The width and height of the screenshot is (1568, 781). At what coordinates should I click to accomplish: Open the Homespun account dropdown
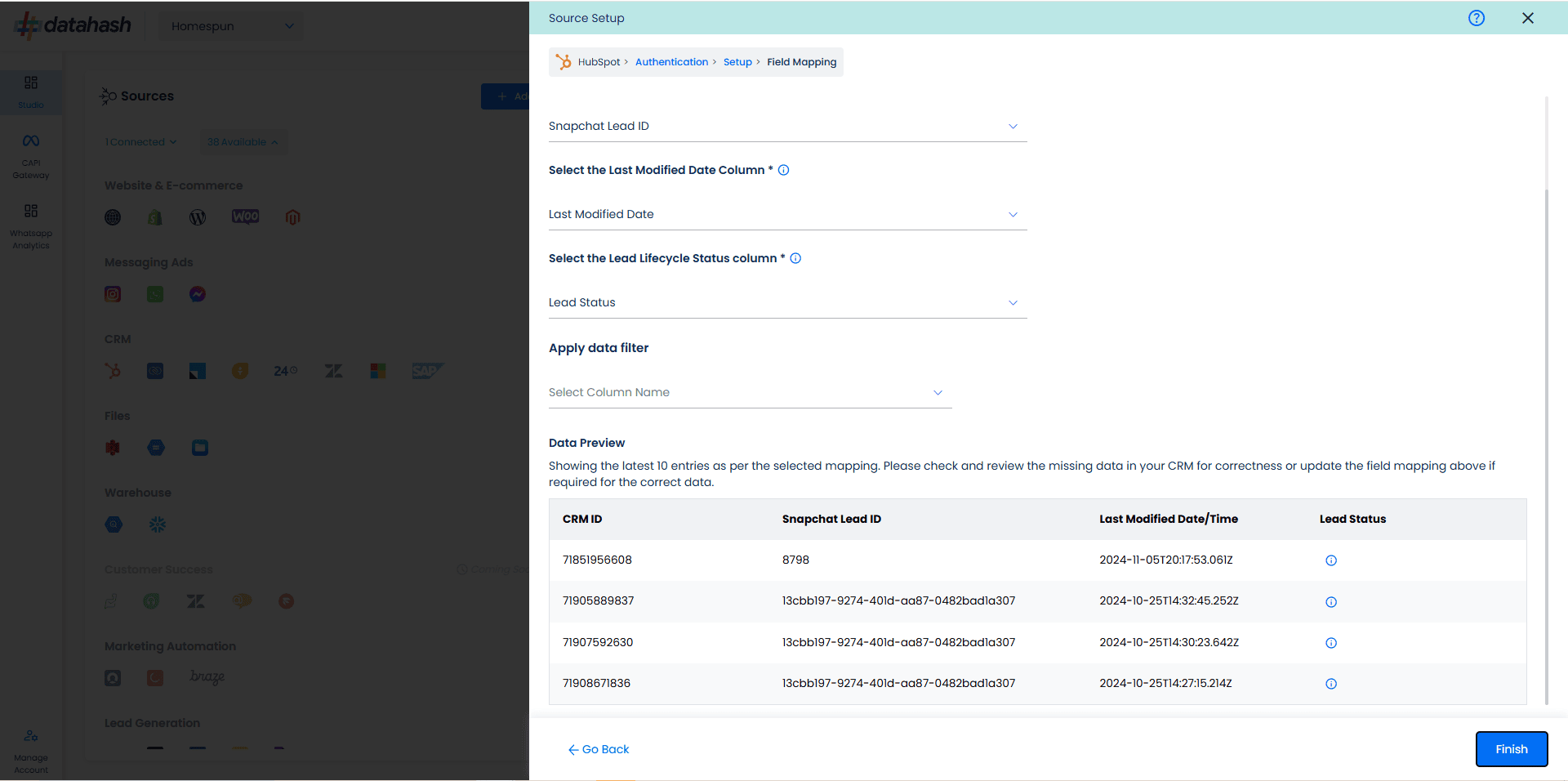(232, 26)
